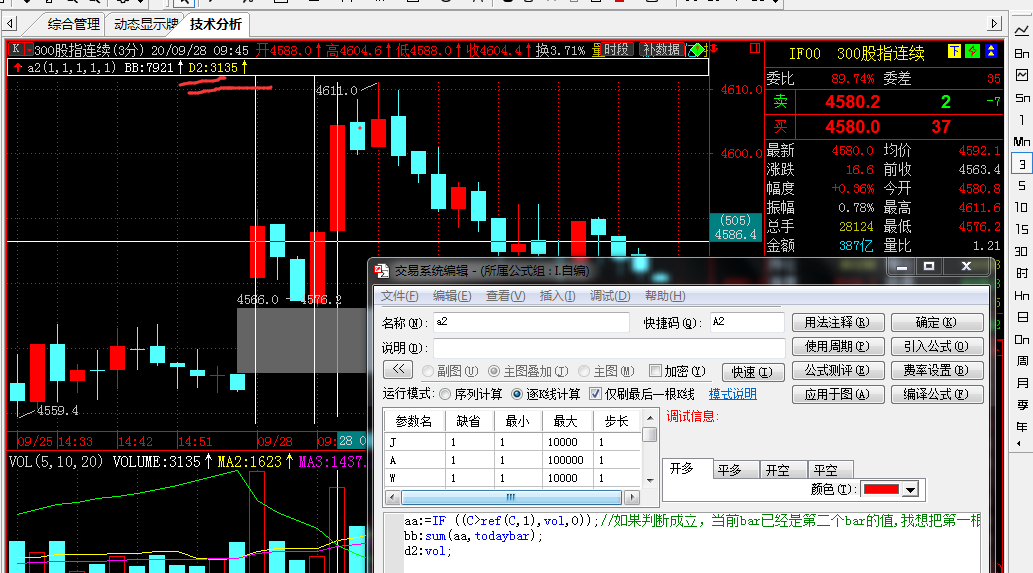Select the 3-minute period in sidebar
Viewport: 1033px width, 573px height.
[x=1022, y=164]
